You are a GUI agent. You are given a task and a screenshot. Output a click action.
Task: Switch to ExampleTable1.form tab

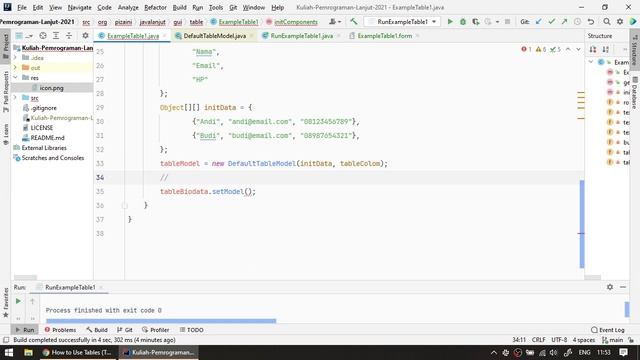pyautogui.click(x=384, y=36)
